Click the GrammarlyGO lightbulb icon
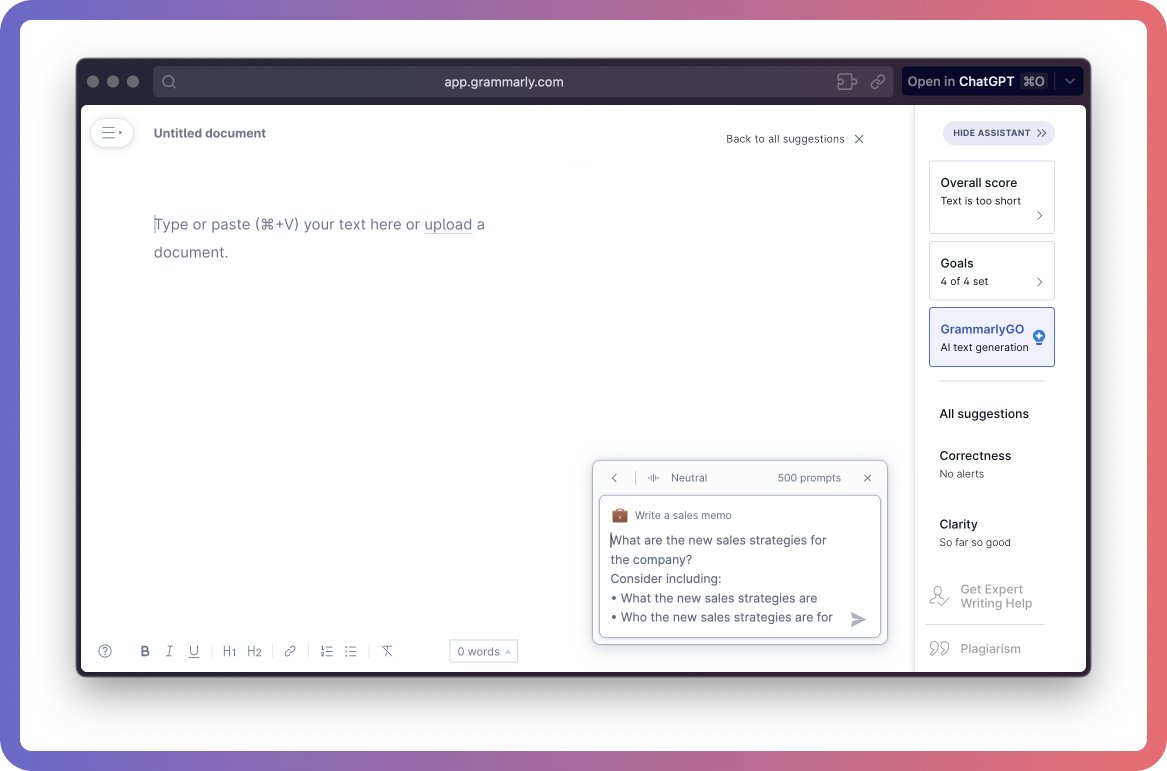Screen dimensions: 1167x771 (x=1039, y=337)
